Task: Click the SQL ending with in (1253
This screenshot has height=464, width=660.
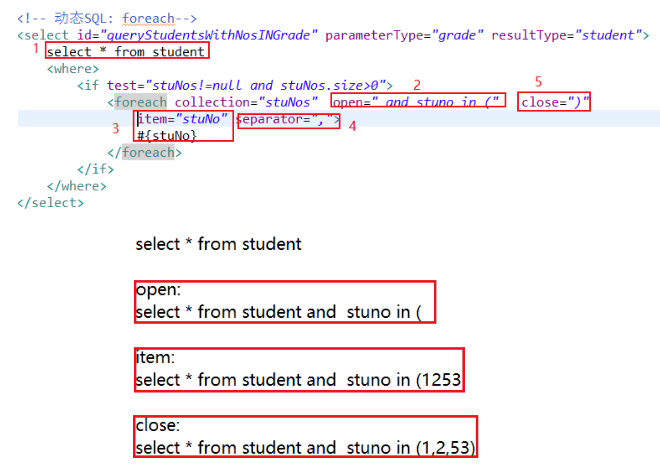Action: pos(299,380)
